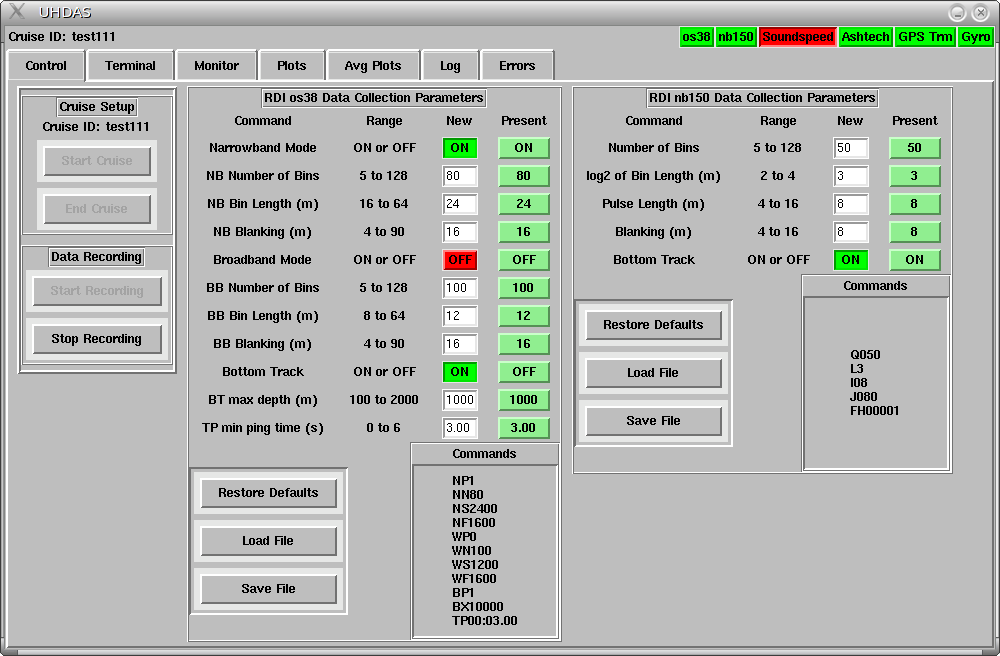Screen dimensions: 1000x656
Task: Click Present ON for nb150 Bottom Track
Action: click(915, 259)
